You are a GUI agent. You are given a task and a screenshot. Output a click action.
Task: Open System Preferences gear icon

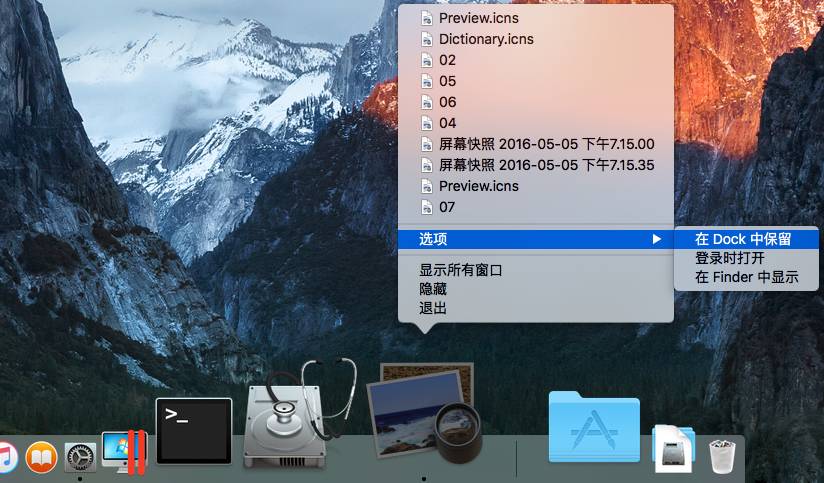[x=80, y=457]
